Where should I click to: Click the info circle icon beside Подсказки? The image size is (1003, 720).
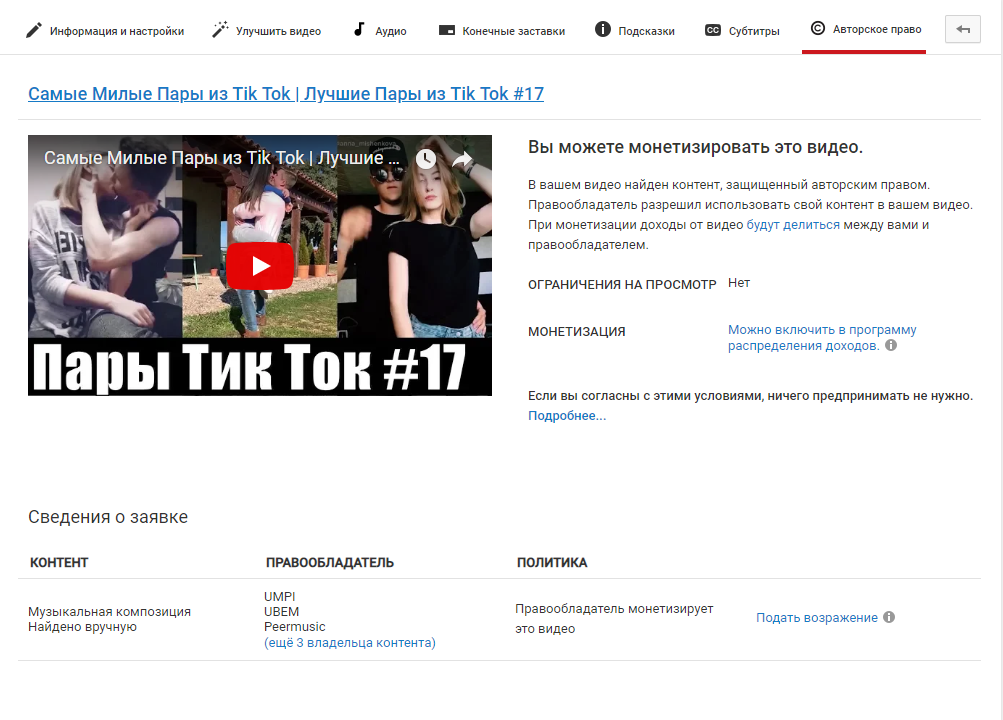pyautogui.click(x=603, y=29)
